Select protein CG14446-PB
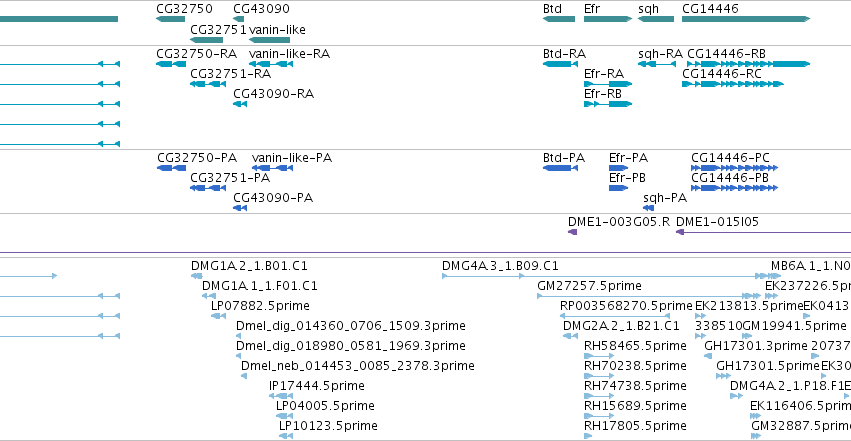The width and height of the screenshot is (851, 441). tap(734, 188)
